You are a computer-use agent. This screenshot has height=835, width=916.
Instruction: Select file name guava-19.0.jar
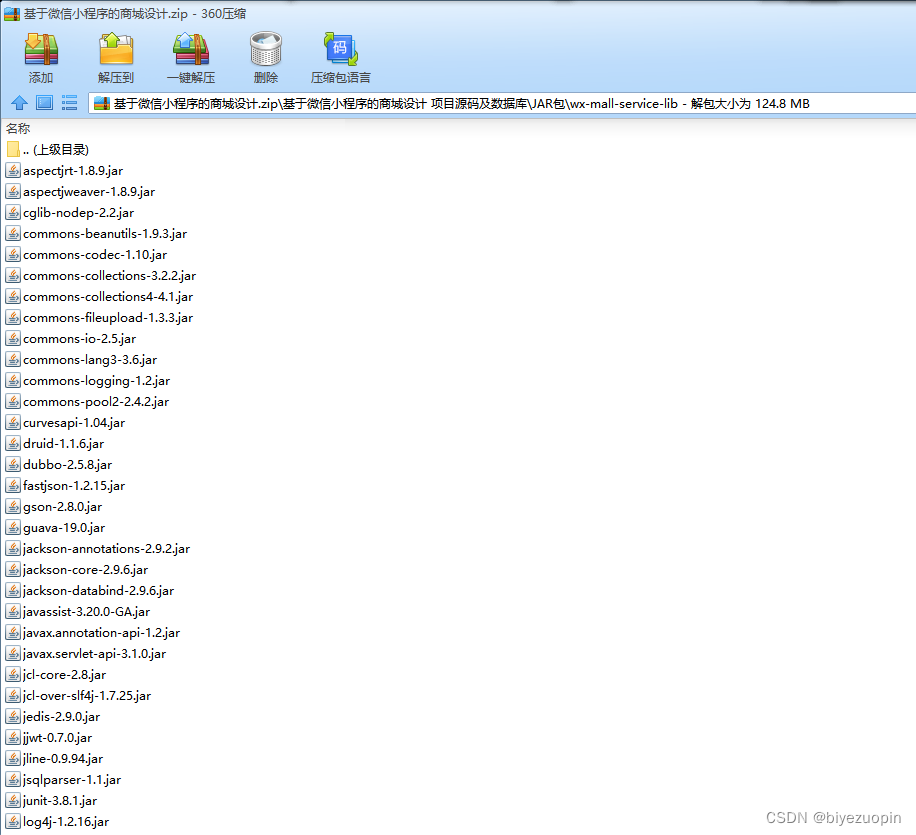pyautogui.click(x=64, y=528)
